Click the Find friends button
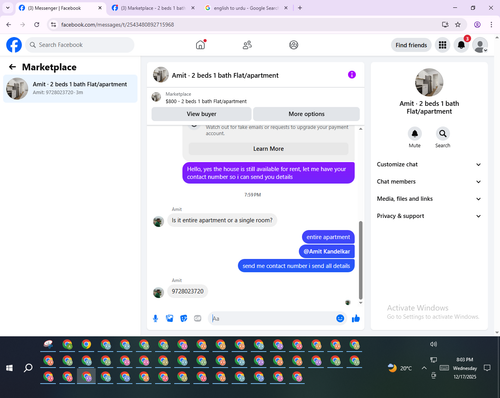This screenshot has width=500, height=398. coord(411,45)
